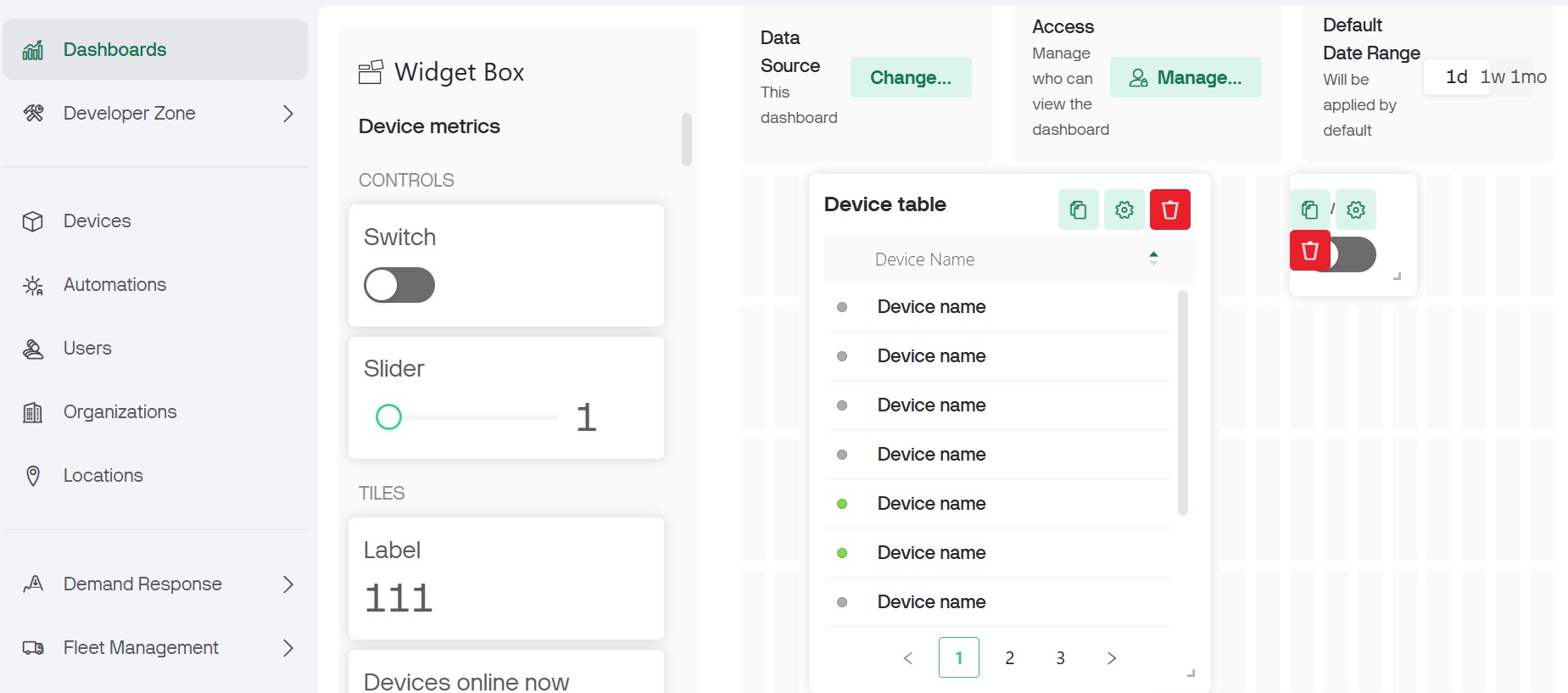The height and width of the screenshot is (693, 1568).
Task: Open settings of the small switch widget
Action: coord(1356,210)
